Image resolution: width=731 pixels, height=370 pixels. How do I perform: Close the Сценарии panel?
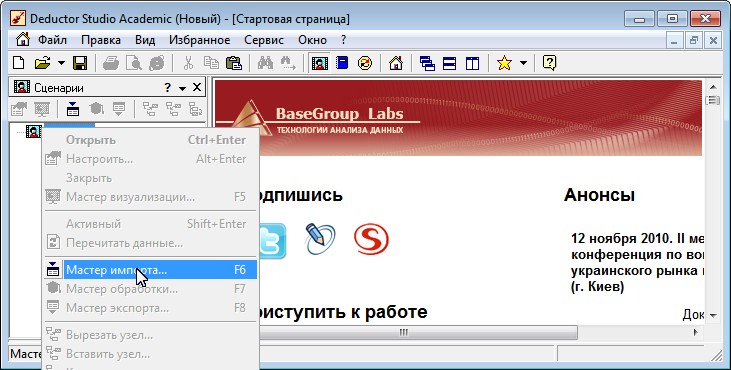[x=197, y=88]
